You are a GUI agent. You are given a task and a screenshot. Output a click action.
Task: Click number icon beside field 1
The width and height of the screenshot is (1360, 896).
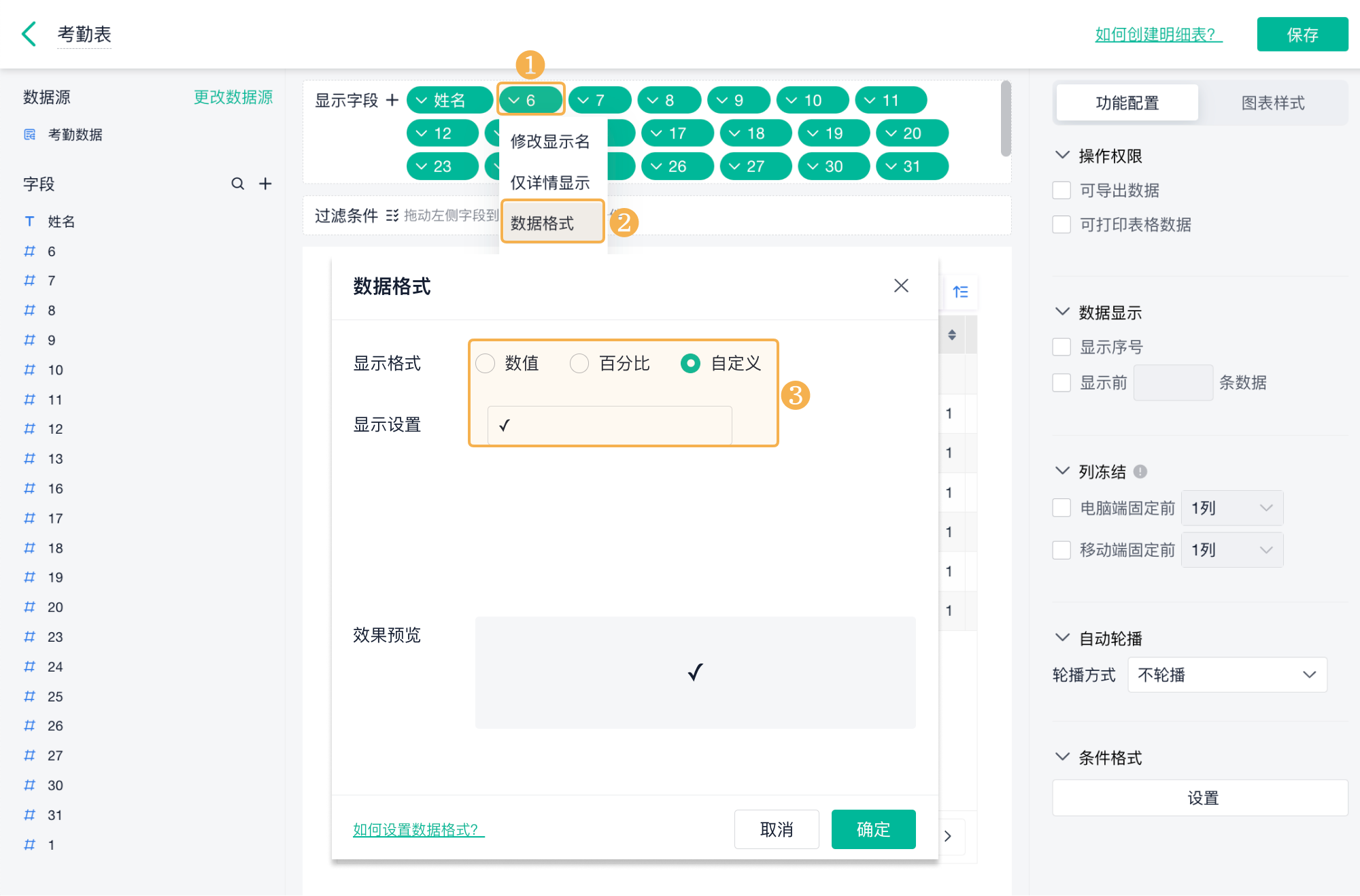tap(30, 844)
